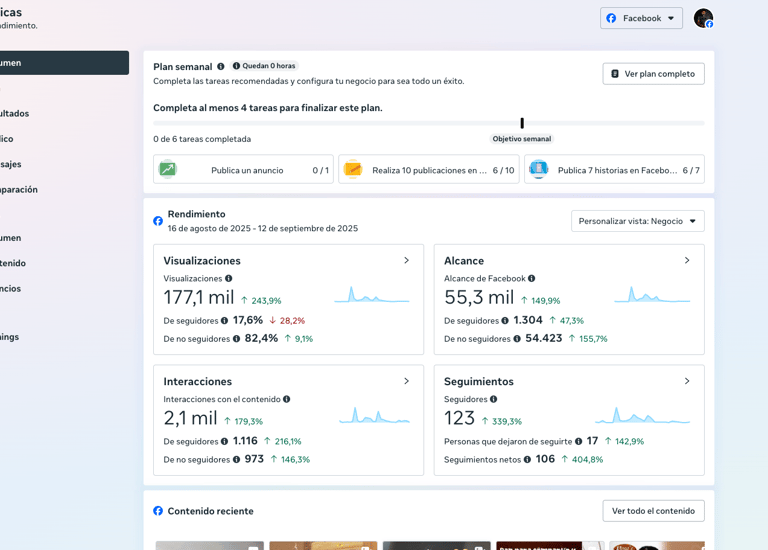The image size is (768, 550).
Task: Open the Publica un anuncio task
Action: click(243, 170)
